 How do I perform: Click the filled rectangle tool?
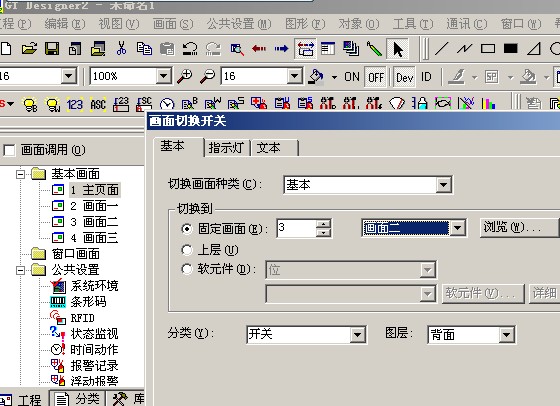coord(510,48)
